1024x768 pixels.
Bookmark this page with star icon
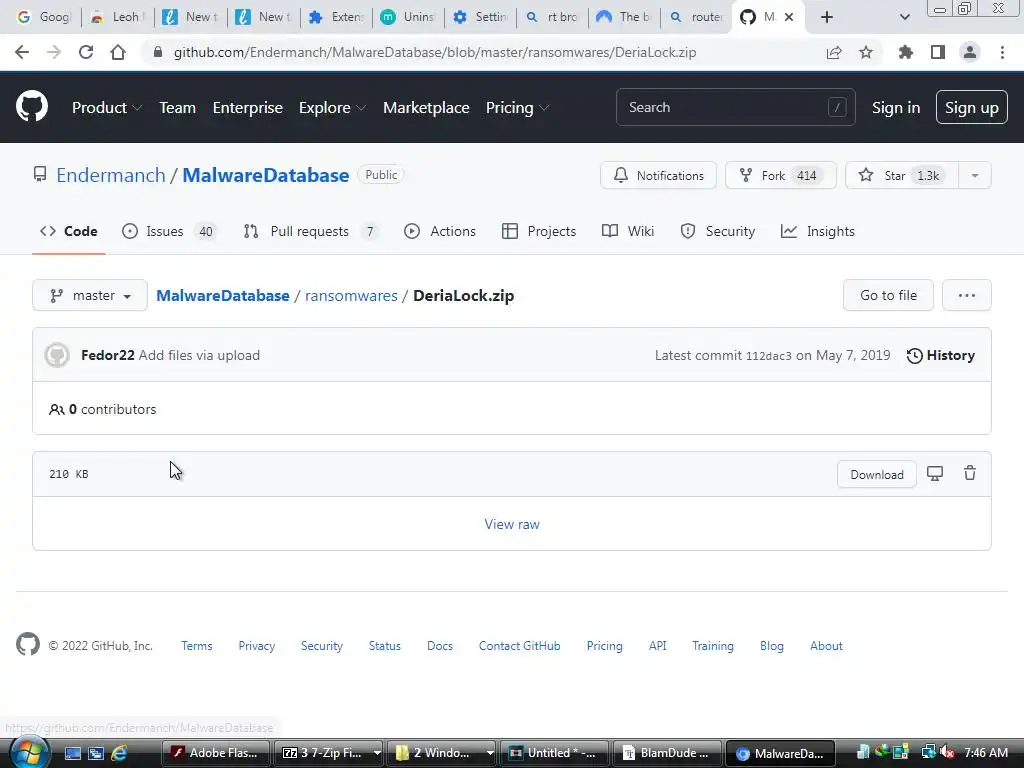pos(866,52)
